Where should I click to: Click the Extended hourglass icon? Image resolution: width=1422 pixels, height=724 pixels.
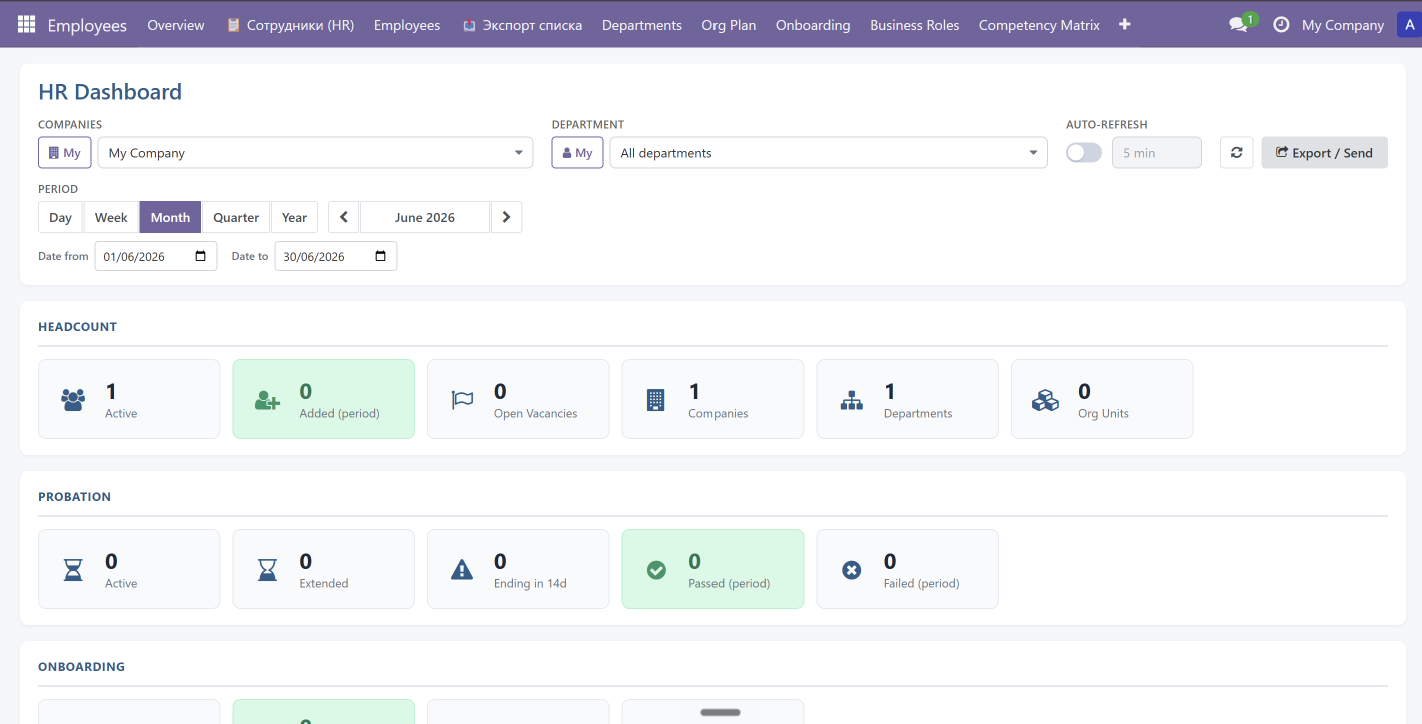[267, 570]
